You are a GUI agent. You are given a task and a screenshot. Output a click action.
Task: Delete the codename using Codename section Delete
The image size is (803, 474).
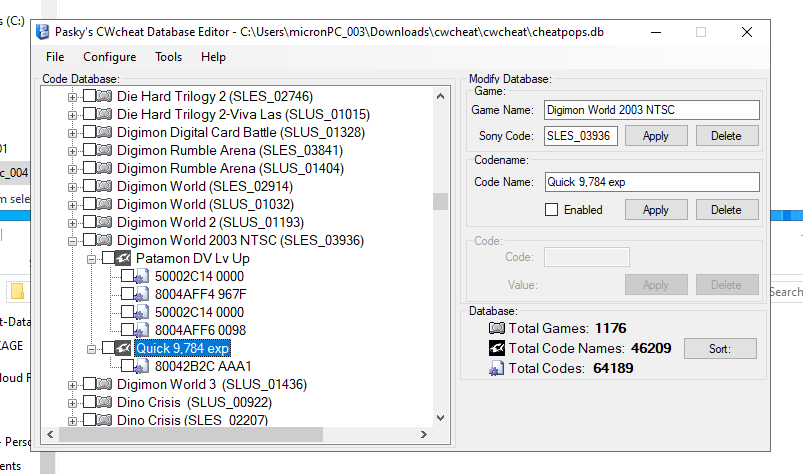[726, 210]
